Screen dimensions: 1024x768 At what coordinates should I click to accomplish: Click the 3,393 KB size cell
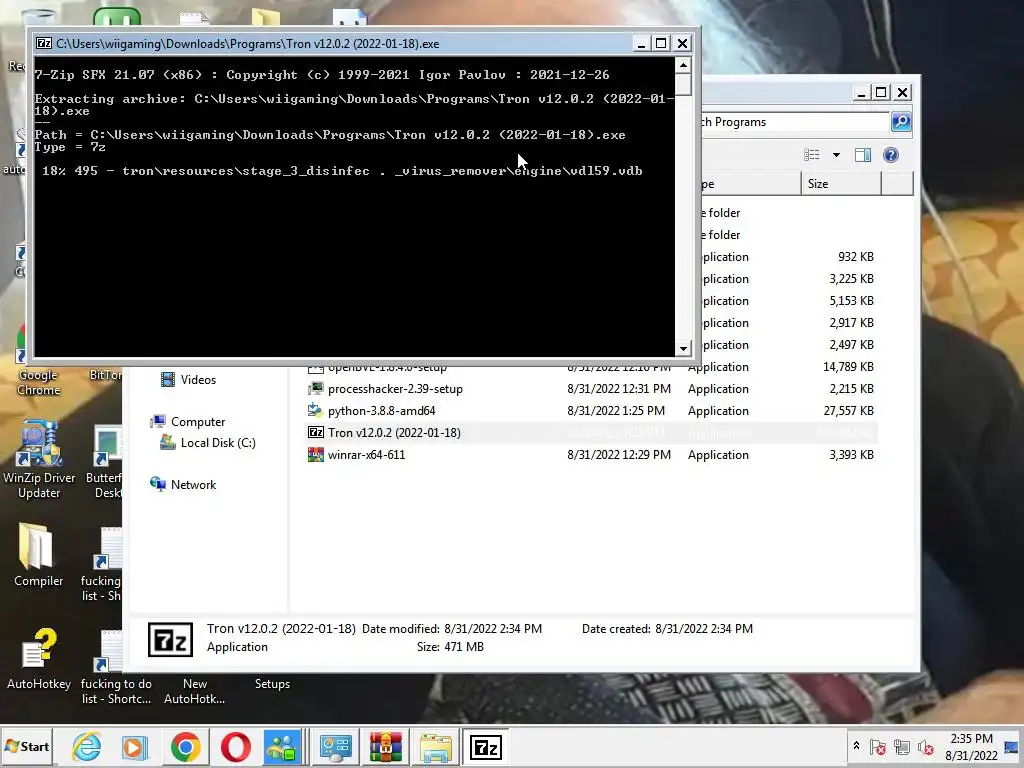click(851, 455)
